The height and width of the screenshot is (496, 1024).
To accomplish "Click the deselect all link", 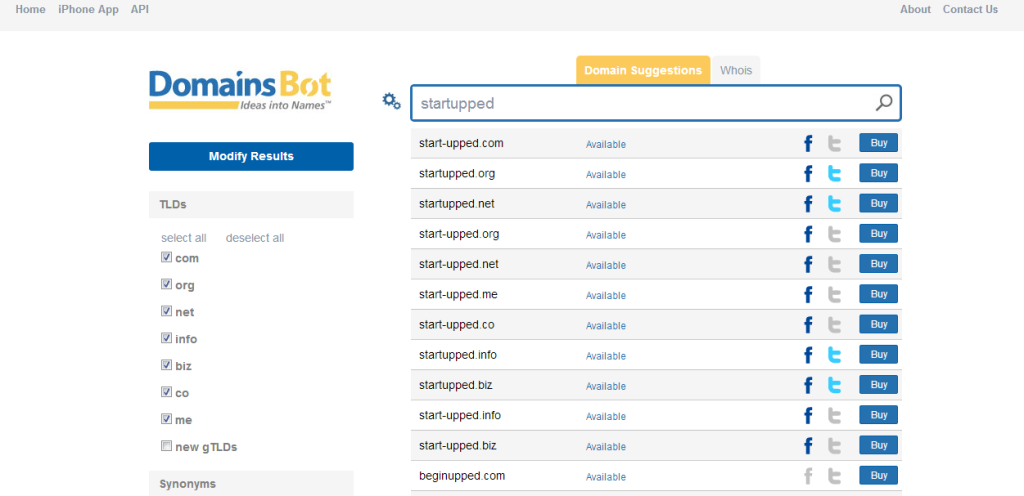I will tap(255, 238).
